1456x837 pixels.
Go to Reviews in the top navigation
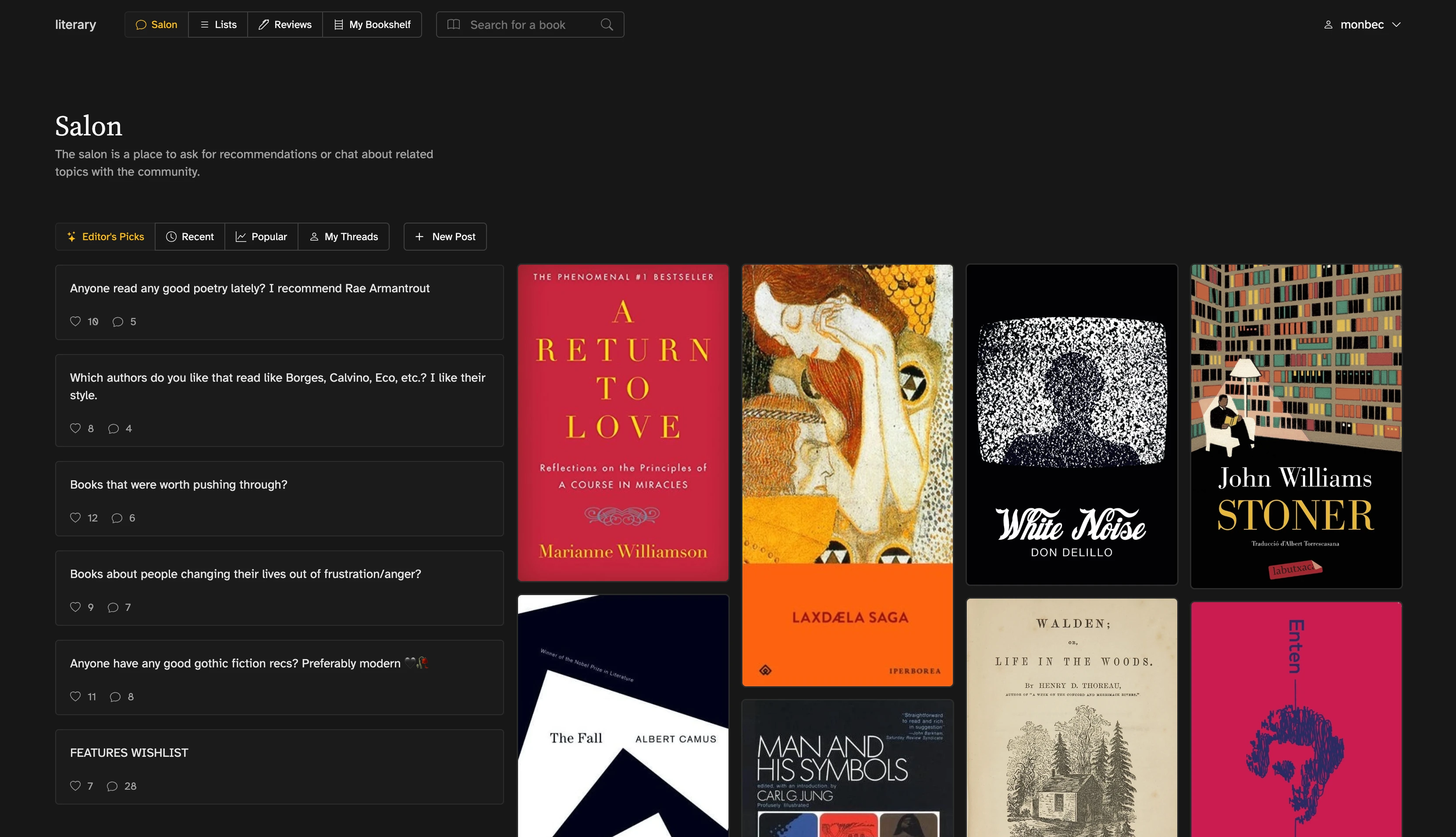pyautogui.click(x=285, y=25)
